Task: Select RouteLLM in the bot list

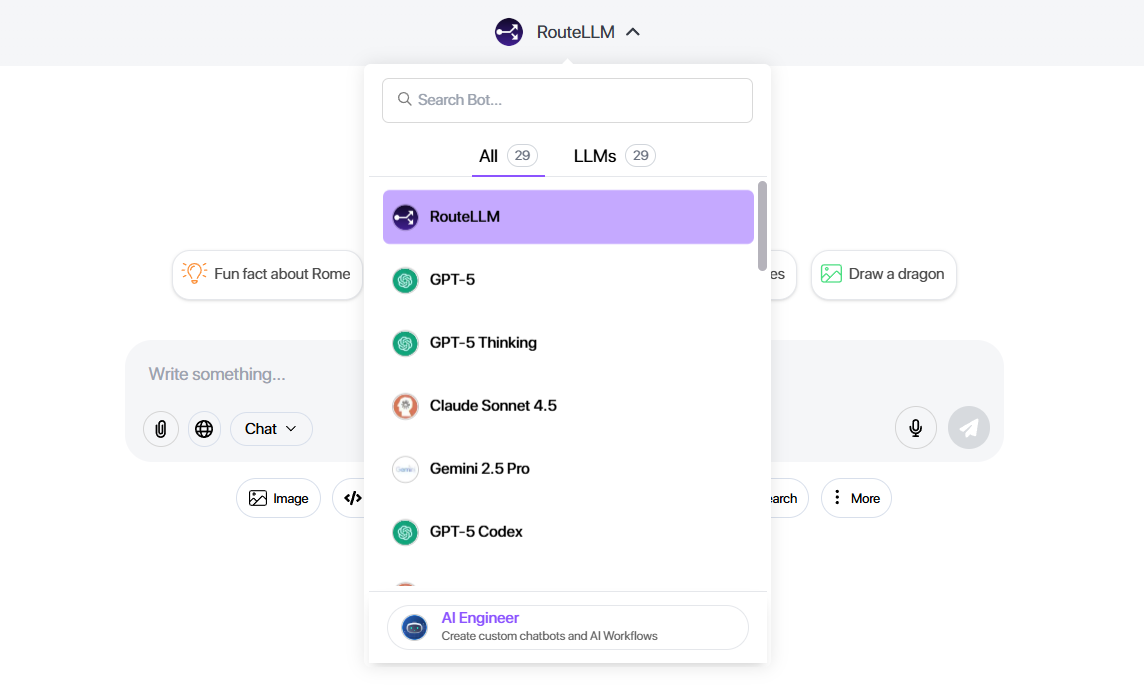Action: (x=568, y=217)
